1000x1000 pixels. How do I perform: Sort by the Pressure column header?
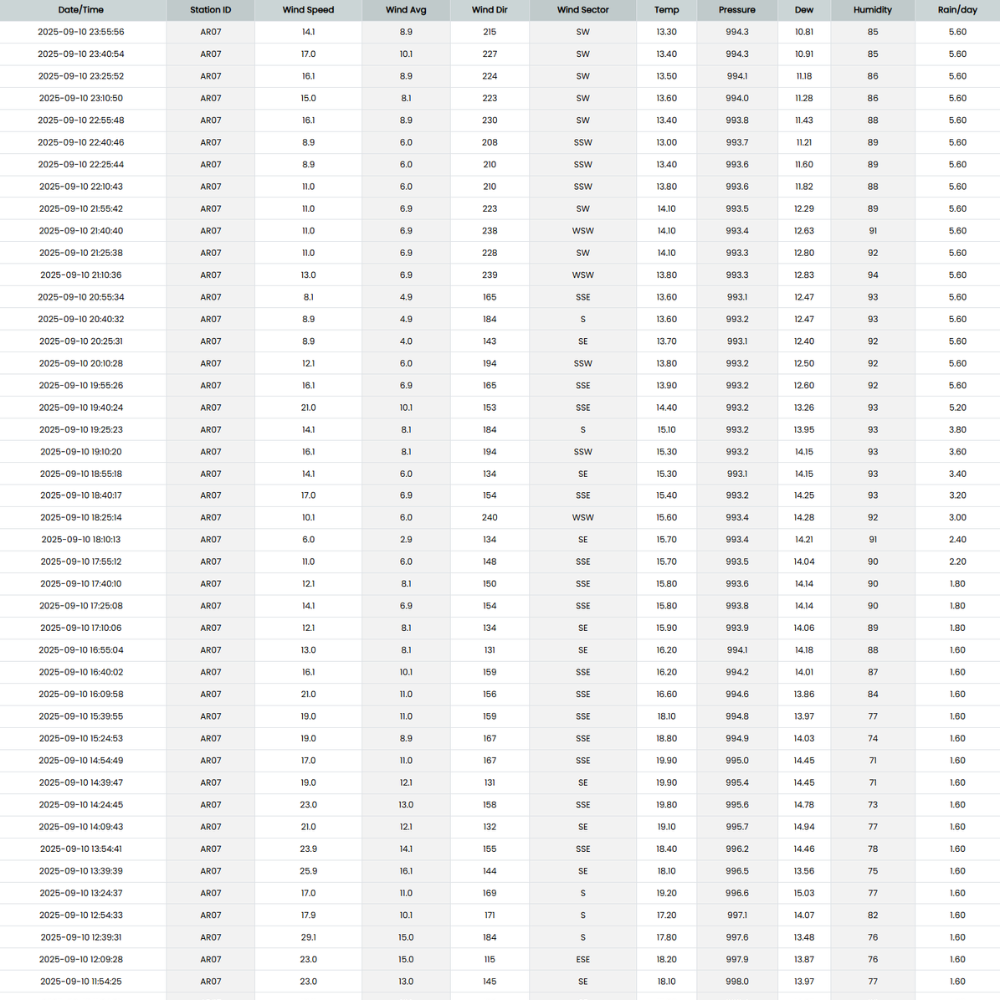[737, 10]
